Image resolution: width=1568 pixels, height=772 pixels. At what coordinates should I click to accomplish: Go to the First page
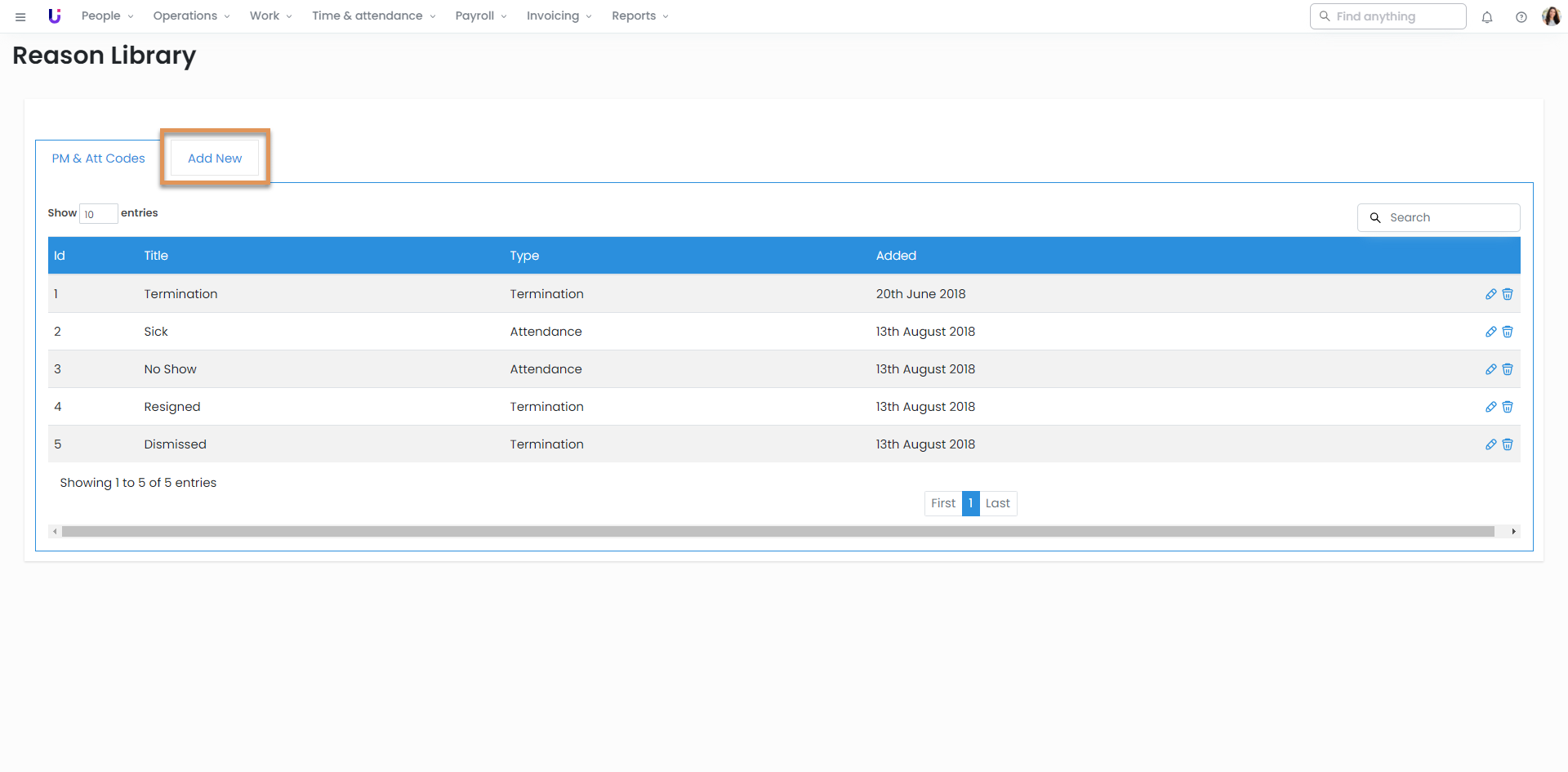pos(942,503)
